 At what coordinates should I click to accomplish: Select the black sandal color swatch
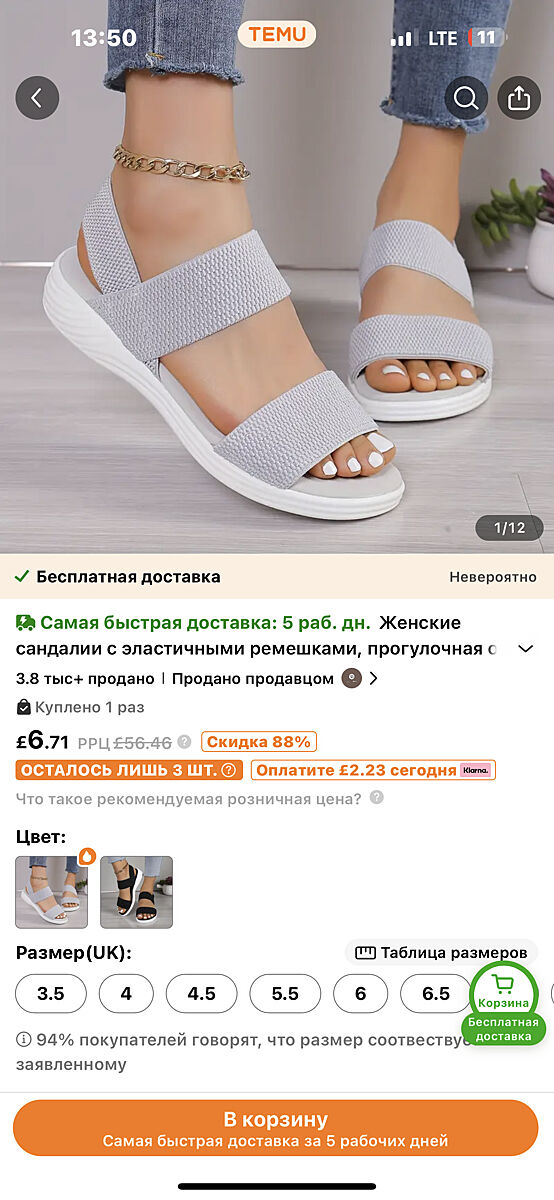pos(136,892)
